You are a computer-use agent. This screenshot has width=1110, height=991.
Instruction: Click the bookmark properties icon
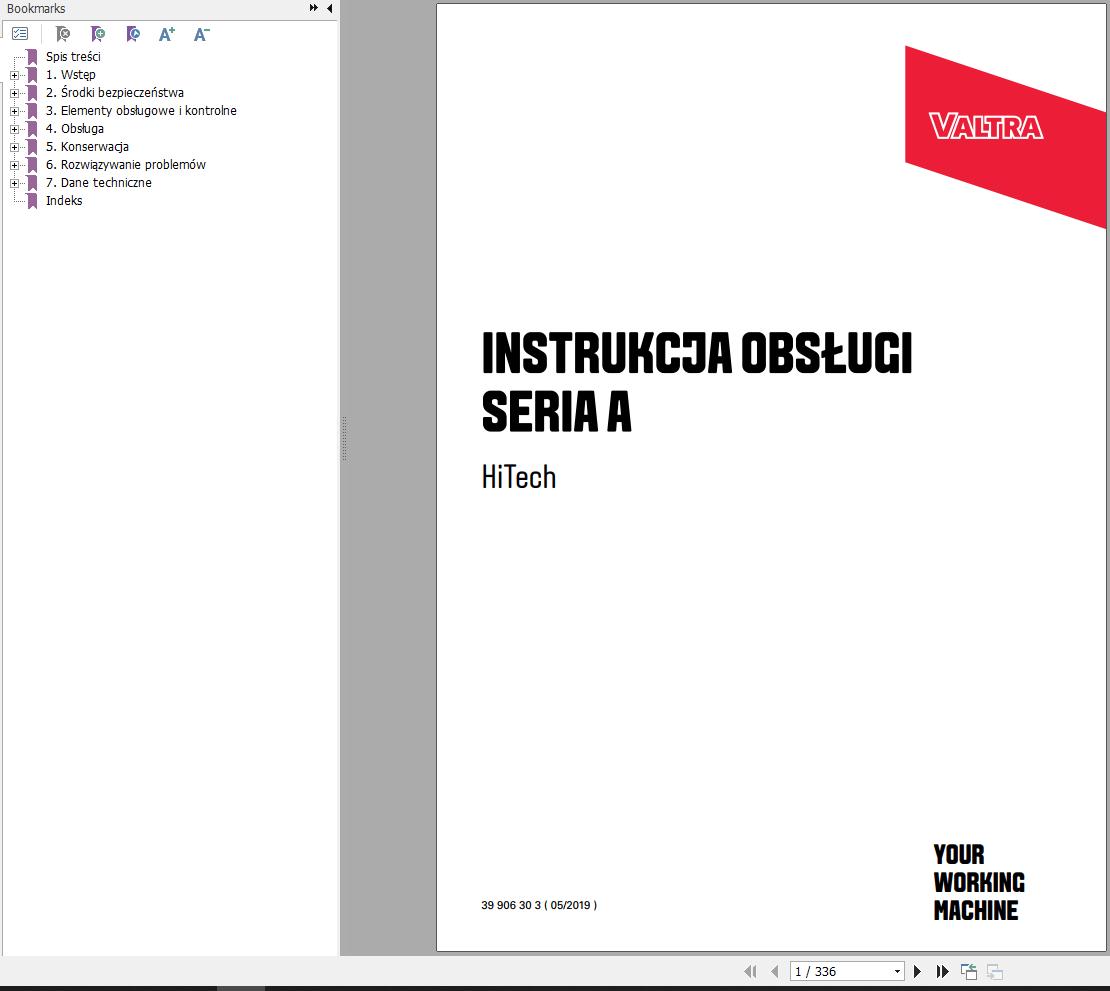[132, 34]
